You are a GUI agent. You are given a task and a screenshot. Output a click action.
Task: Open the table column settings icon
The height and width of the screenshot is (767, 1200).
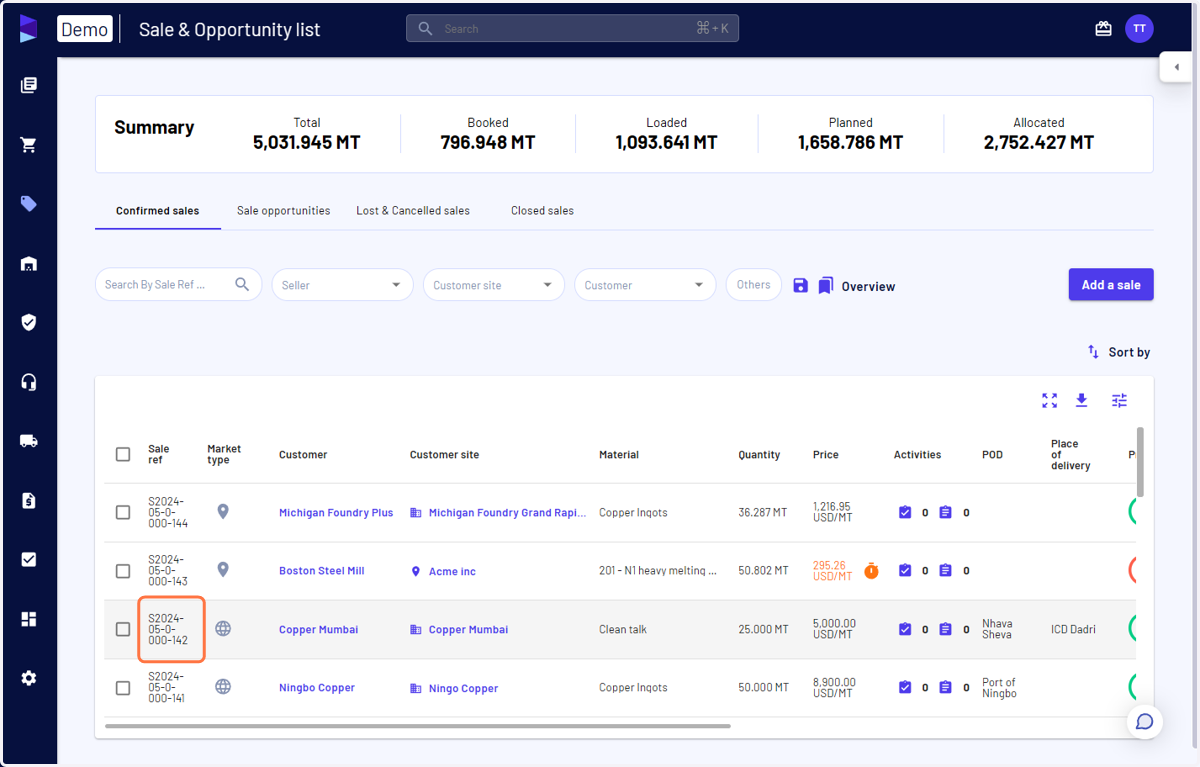tap(1119, 400)
